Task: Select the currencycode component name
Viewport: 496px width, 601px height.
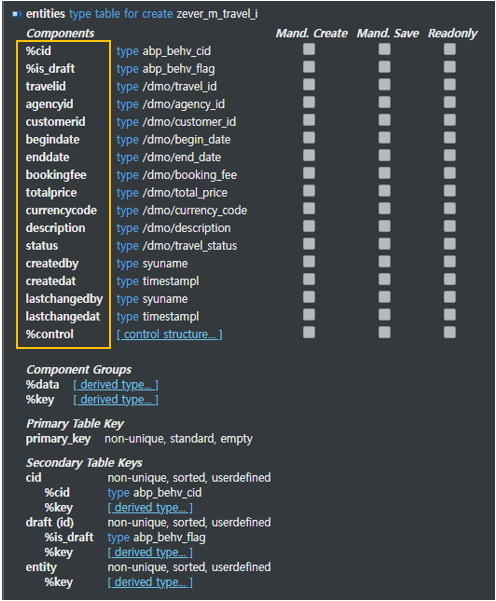Action: click(x=61, y=210)
